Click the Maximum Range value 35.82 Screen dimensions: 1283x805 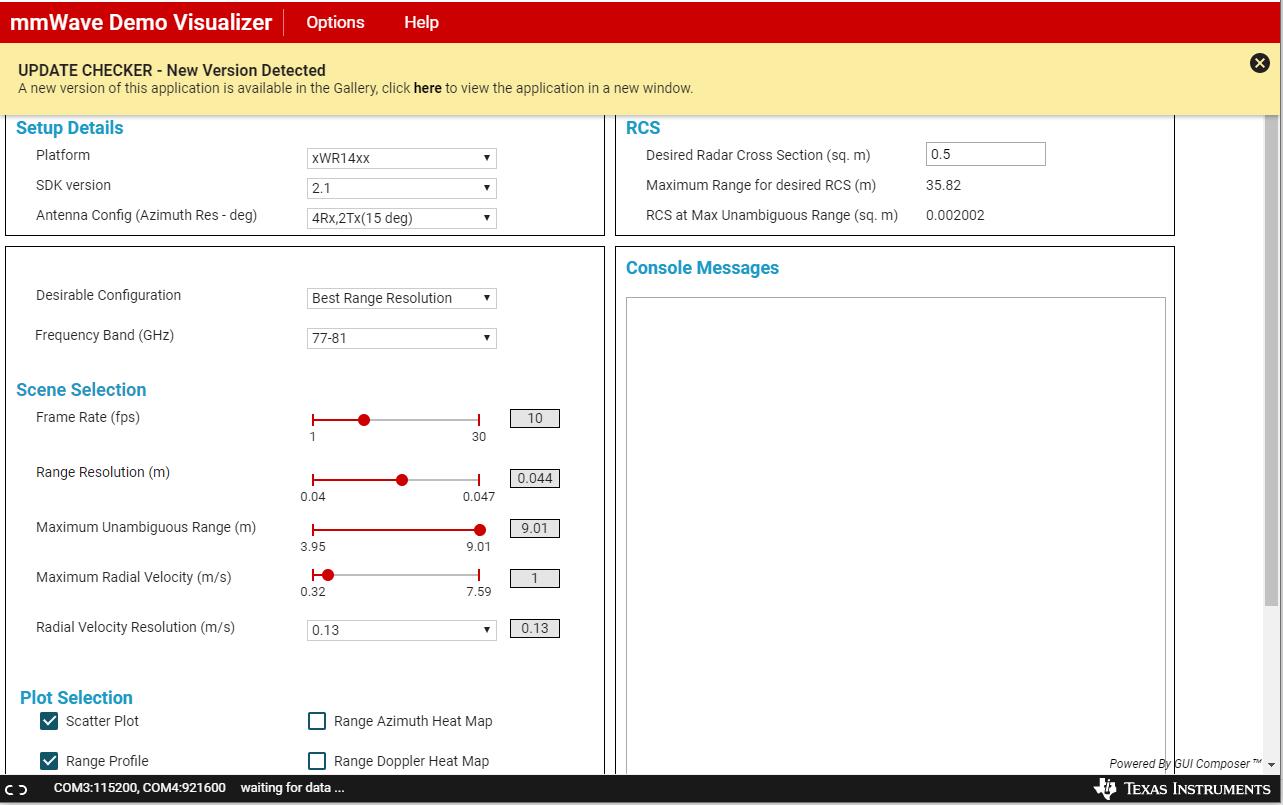tap(943, 185)
